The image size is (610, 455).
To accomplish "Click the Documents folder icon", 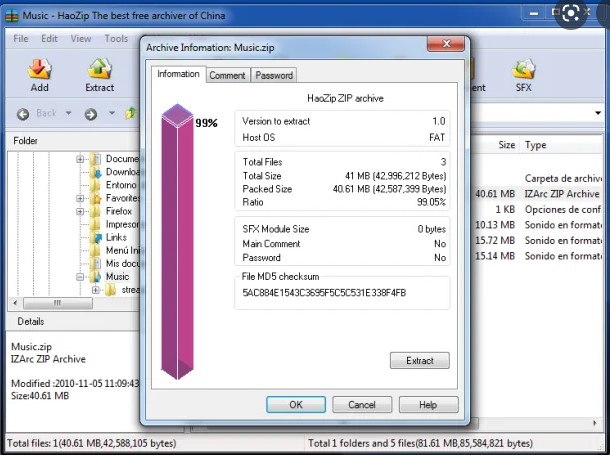I will click(x=95, y=159).
